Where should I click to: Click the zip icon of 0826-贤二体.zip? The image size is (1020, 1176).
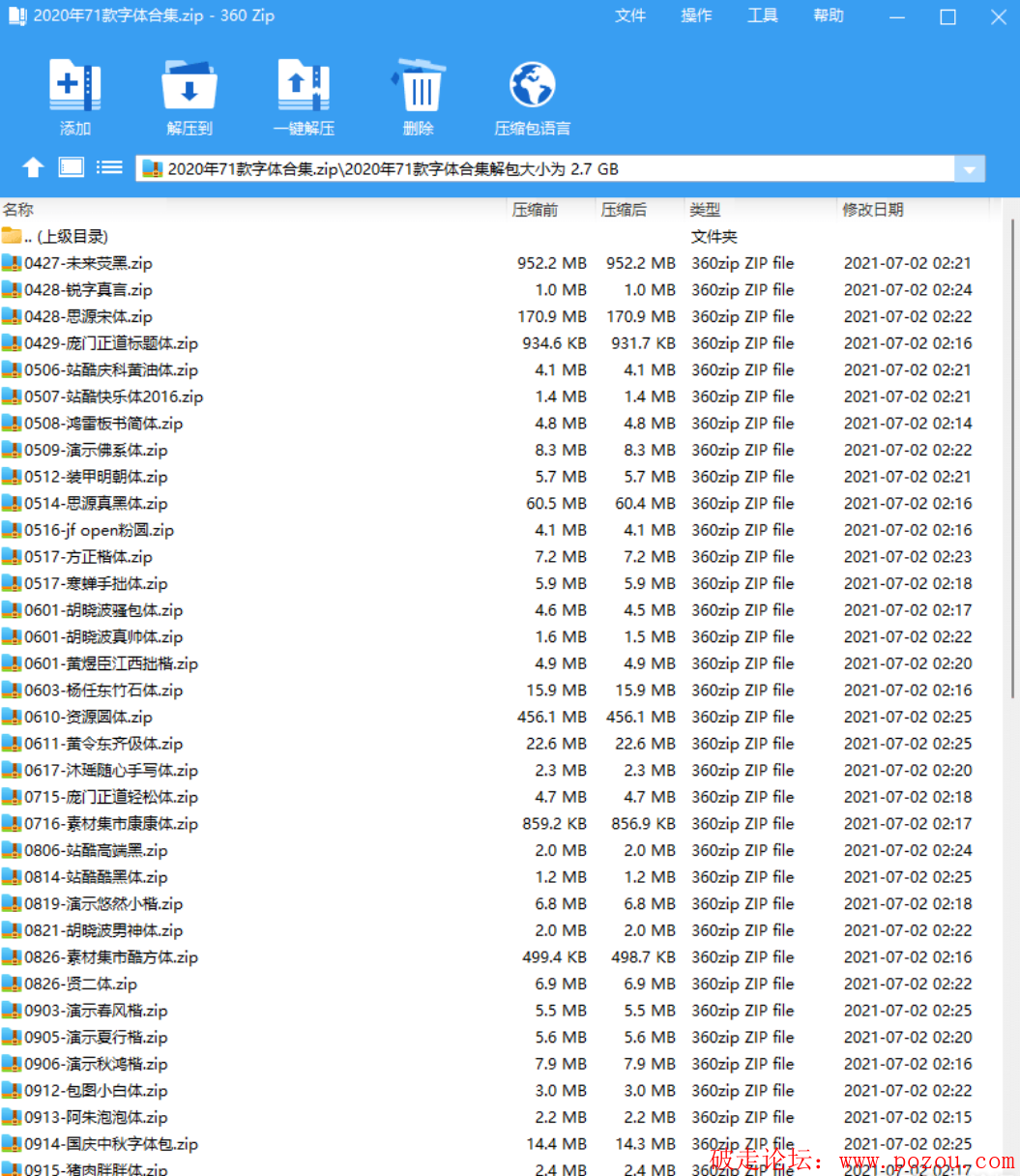(12, 984)
